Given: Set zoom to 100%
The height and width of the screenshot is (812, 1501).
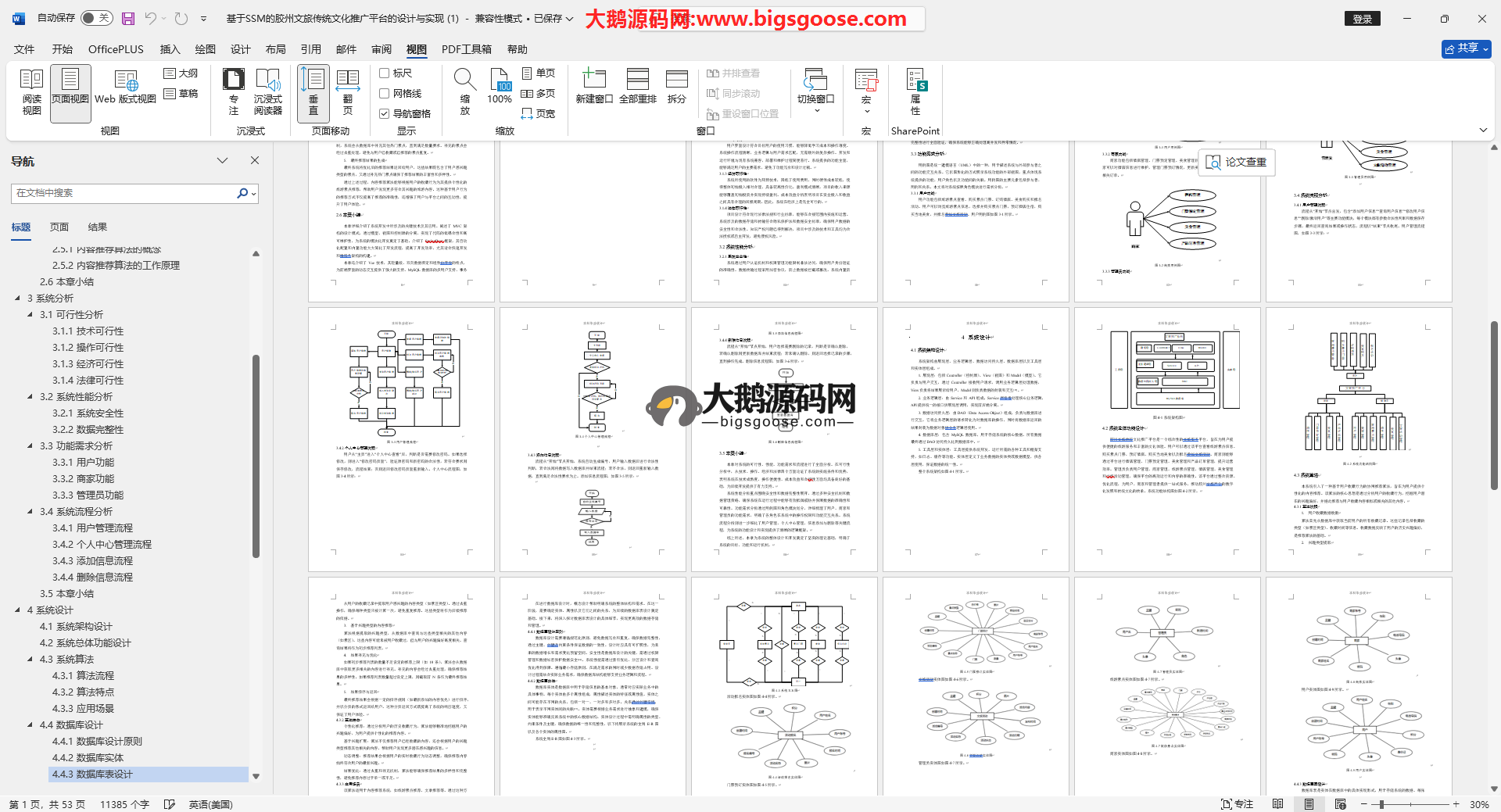Looking at the screenshot, I should [500, 88].
